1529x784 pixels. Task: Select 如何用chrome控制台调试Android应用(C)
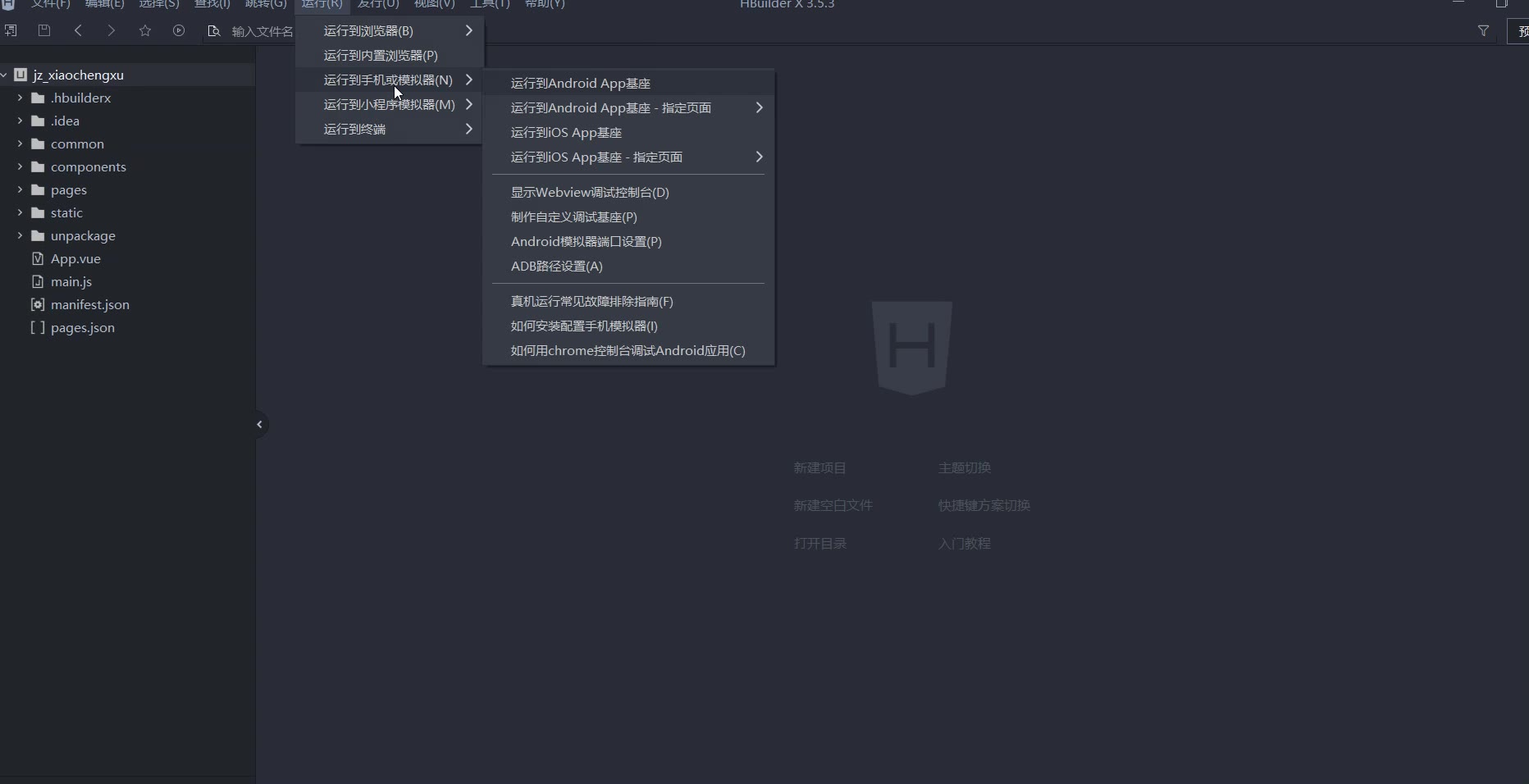629,350
